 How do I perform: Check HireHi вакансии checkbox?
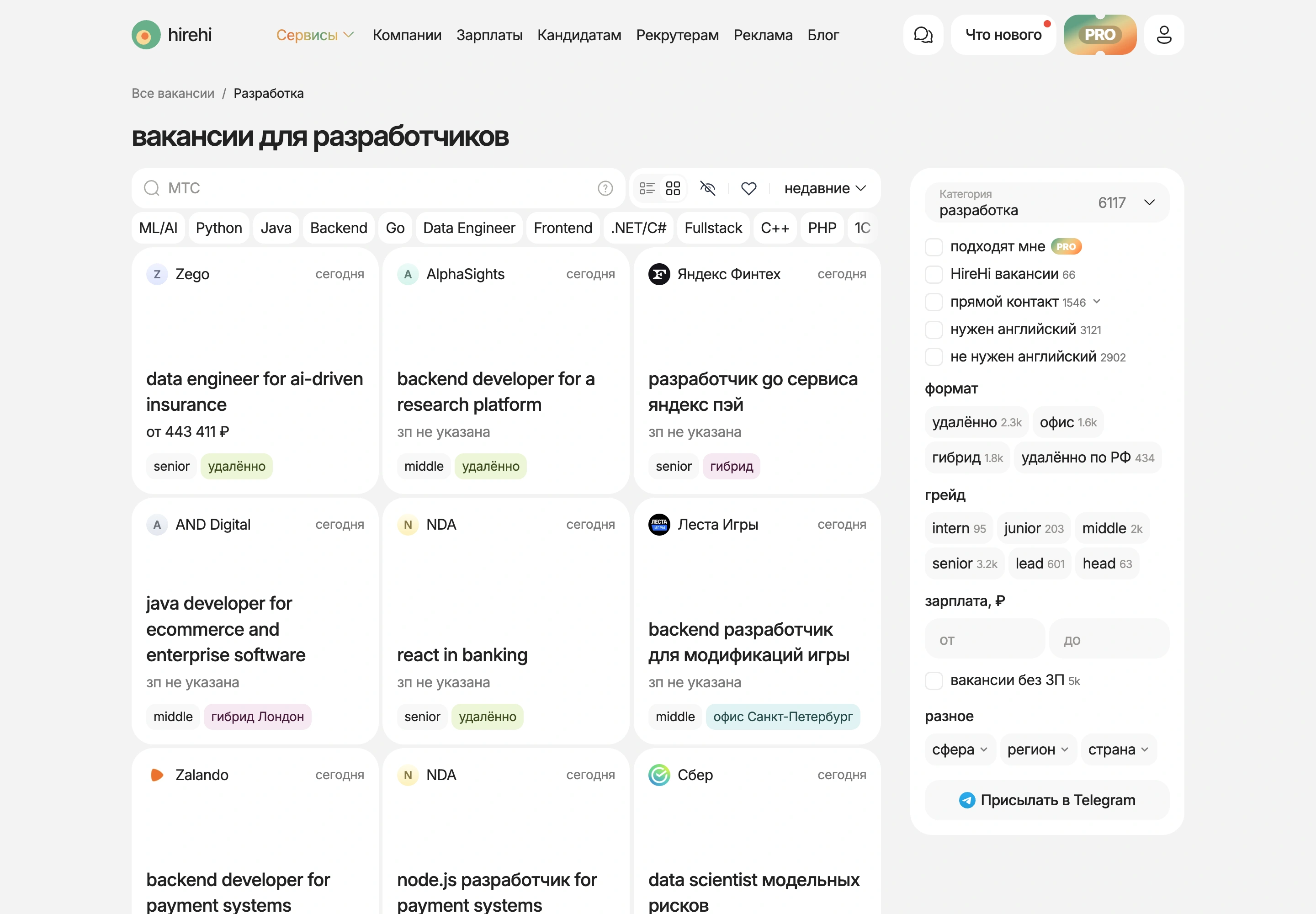[934, 274]
